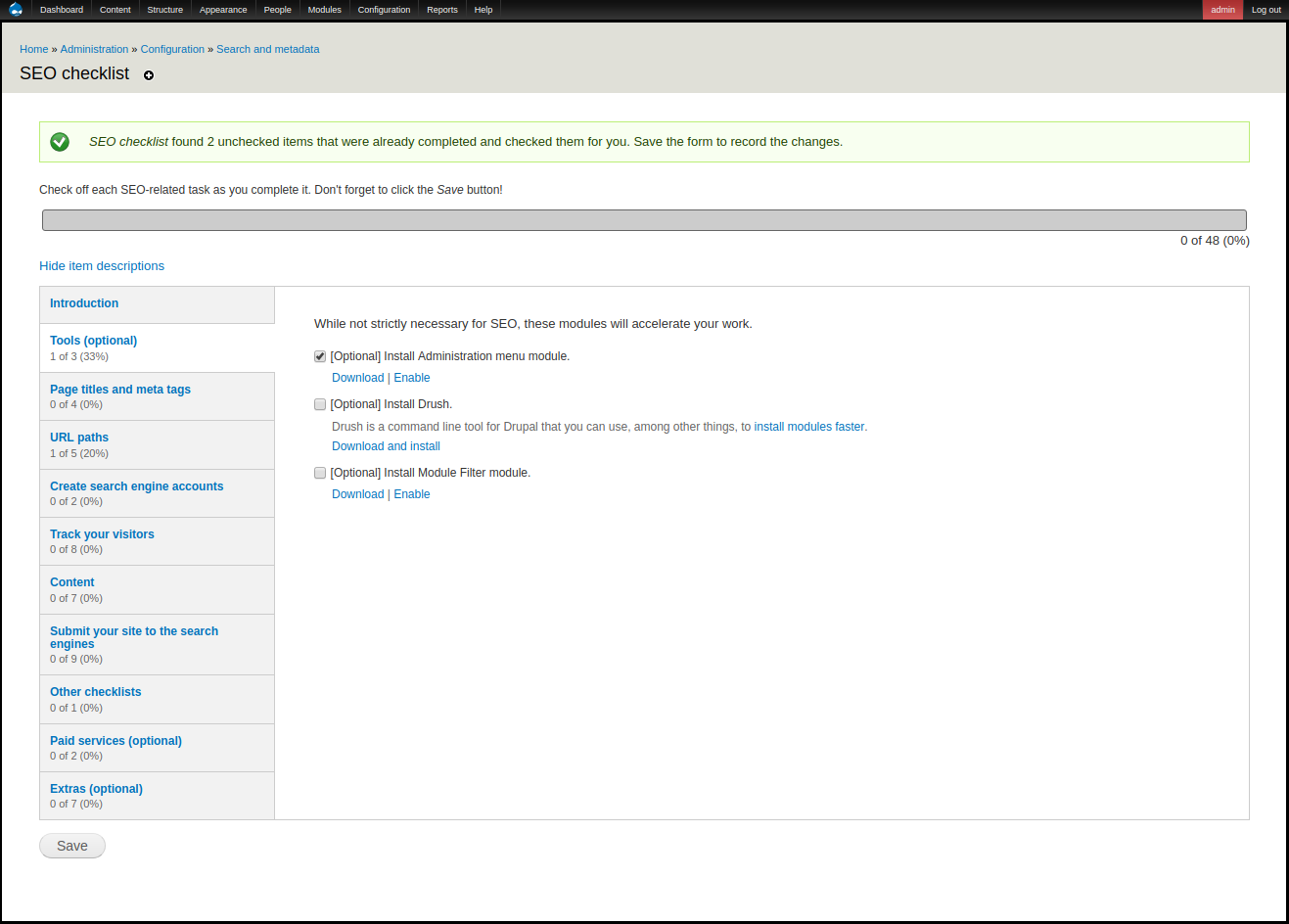The image size is (1289, 924).
Task: Open the Reports menu in the toolbar
Action: [x=441, y=10]
